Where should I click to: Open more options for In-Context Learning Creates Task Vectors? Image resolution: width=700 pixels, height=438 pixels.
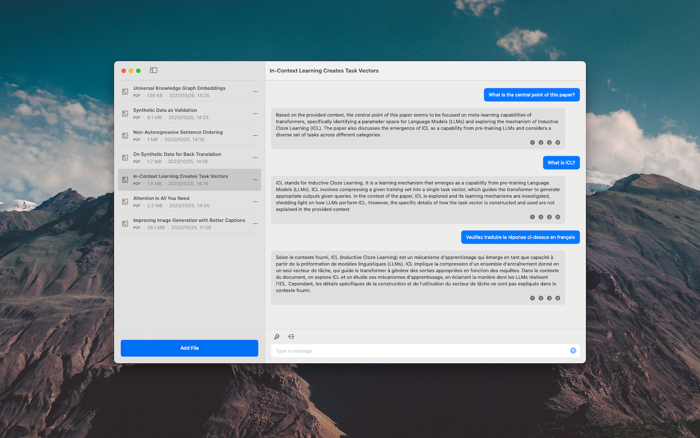click(x=255, y=179)
